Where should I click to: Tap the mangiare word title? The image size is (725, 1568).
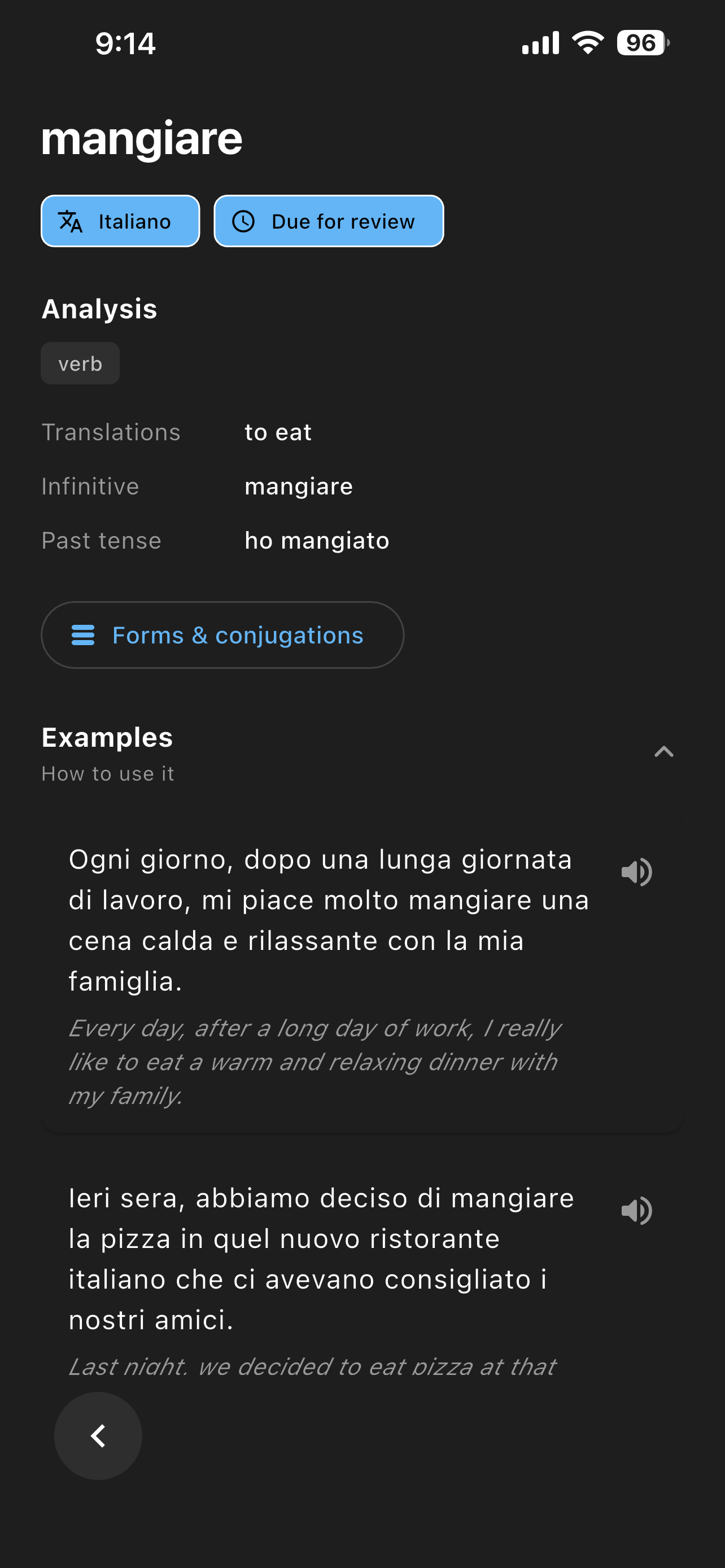tap(142, 139)
